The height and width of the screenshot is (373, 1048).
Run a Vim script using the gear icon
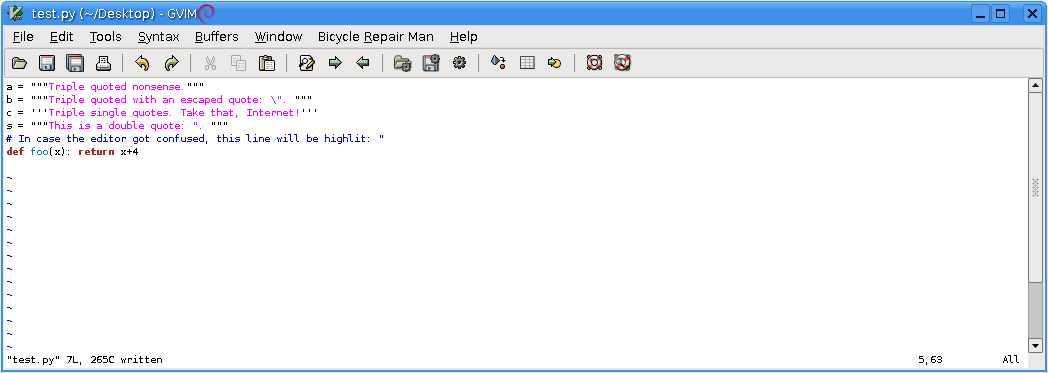[458, 63]
